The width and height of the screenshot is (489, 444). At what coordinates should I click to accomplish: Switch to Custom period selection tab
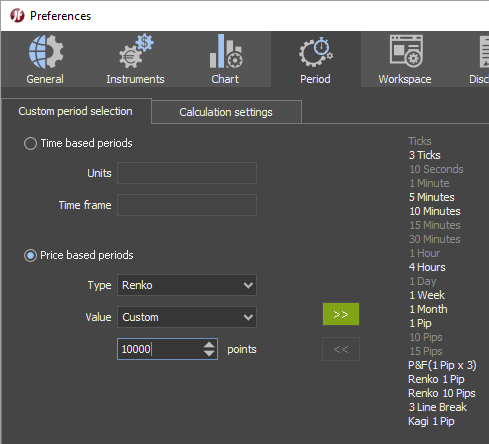[x=76, y=111]
